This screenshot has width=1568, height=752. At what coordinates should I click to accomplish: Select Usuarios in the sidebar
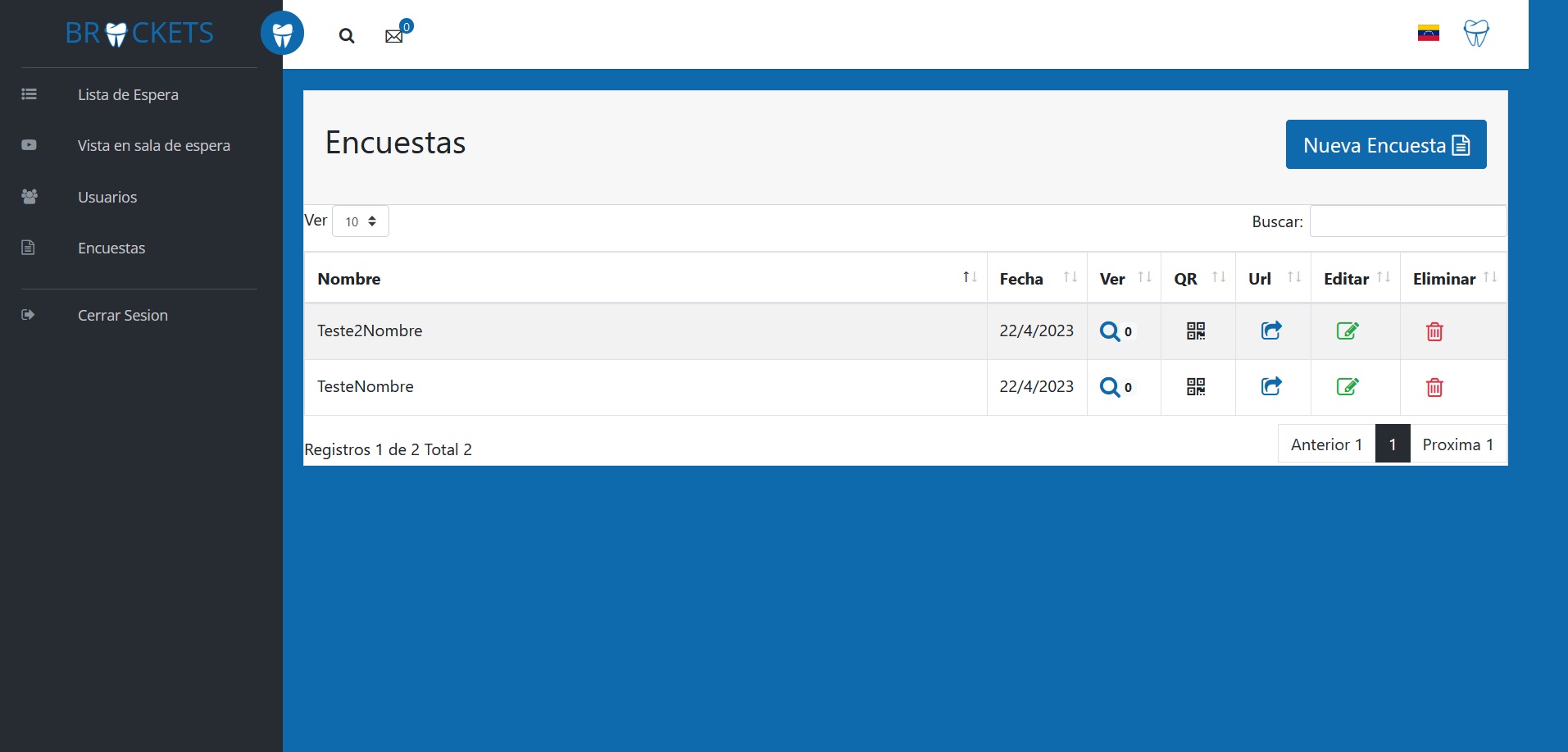click(107, 197)
